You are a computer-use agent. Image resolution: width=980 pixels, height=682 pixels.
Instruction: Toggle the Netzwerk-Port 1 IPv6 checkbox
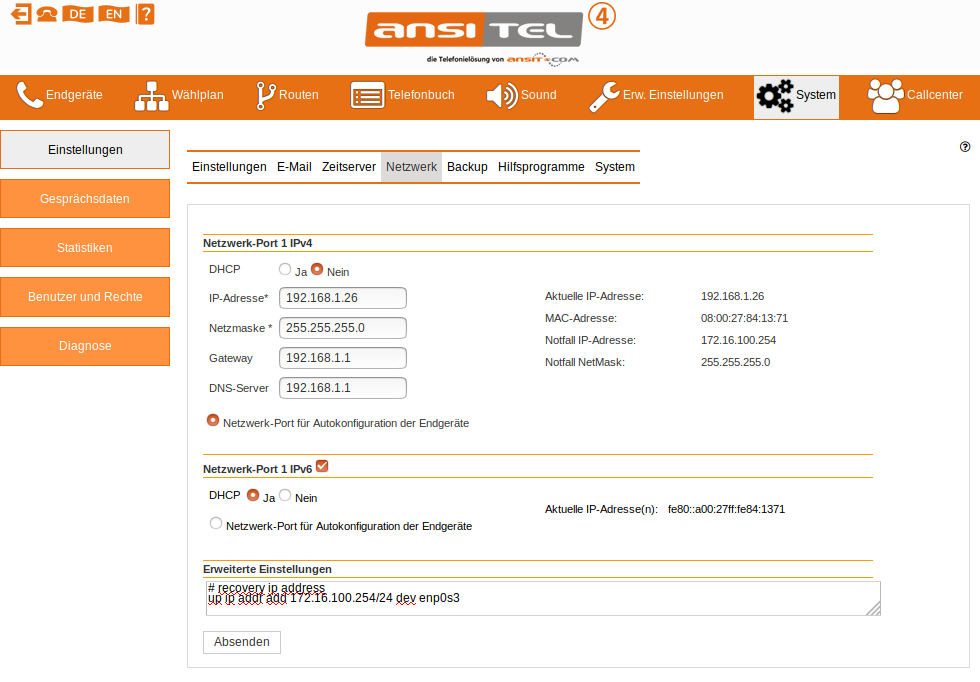click(322, 466)
